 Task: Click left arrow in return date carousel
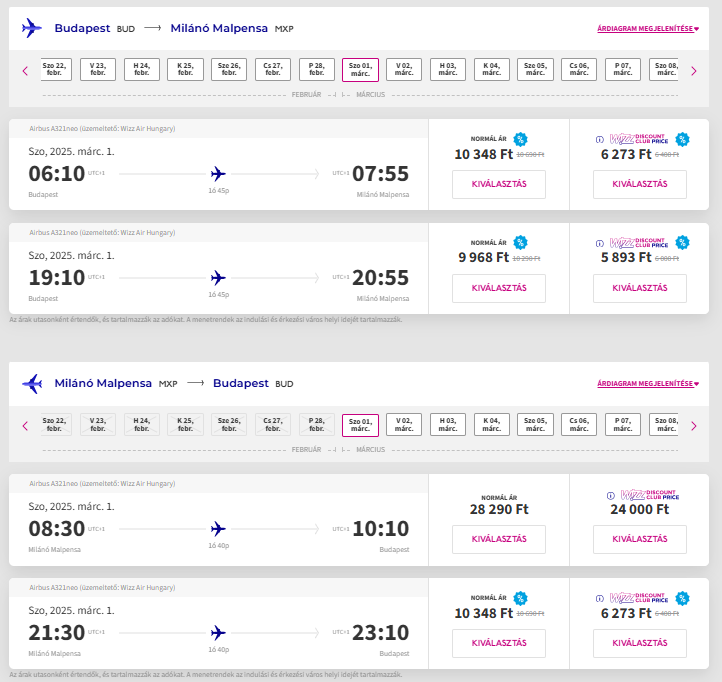[25, 426]
